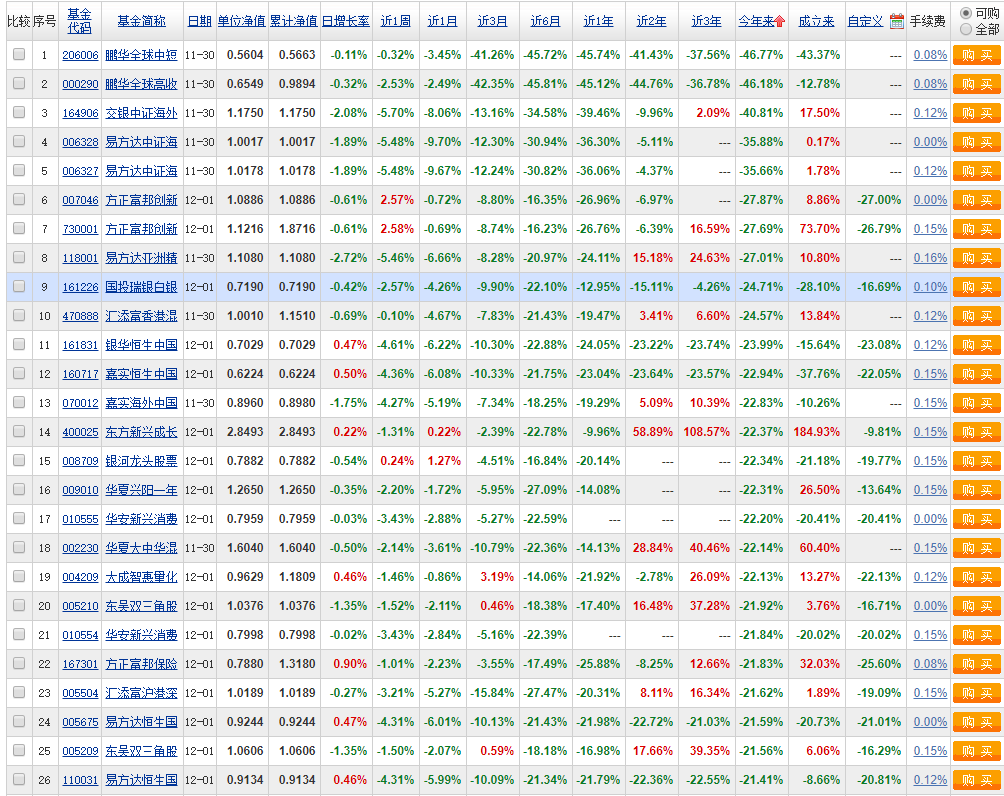Screen dimensions: 1004x796
Task: Check the compare box for fund 161226
Action: [x=19, y=286]
